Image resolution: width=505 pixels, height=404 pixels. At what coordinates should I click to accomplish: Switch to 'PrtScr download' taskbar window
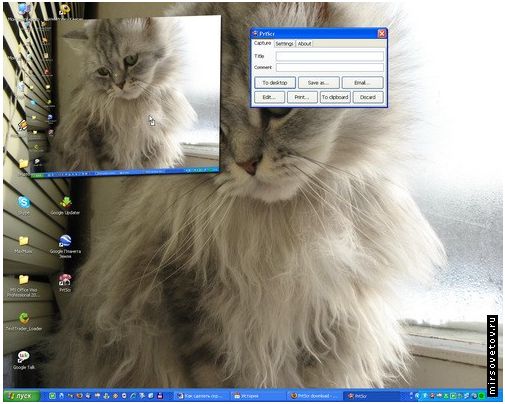(x=315, y=396)
